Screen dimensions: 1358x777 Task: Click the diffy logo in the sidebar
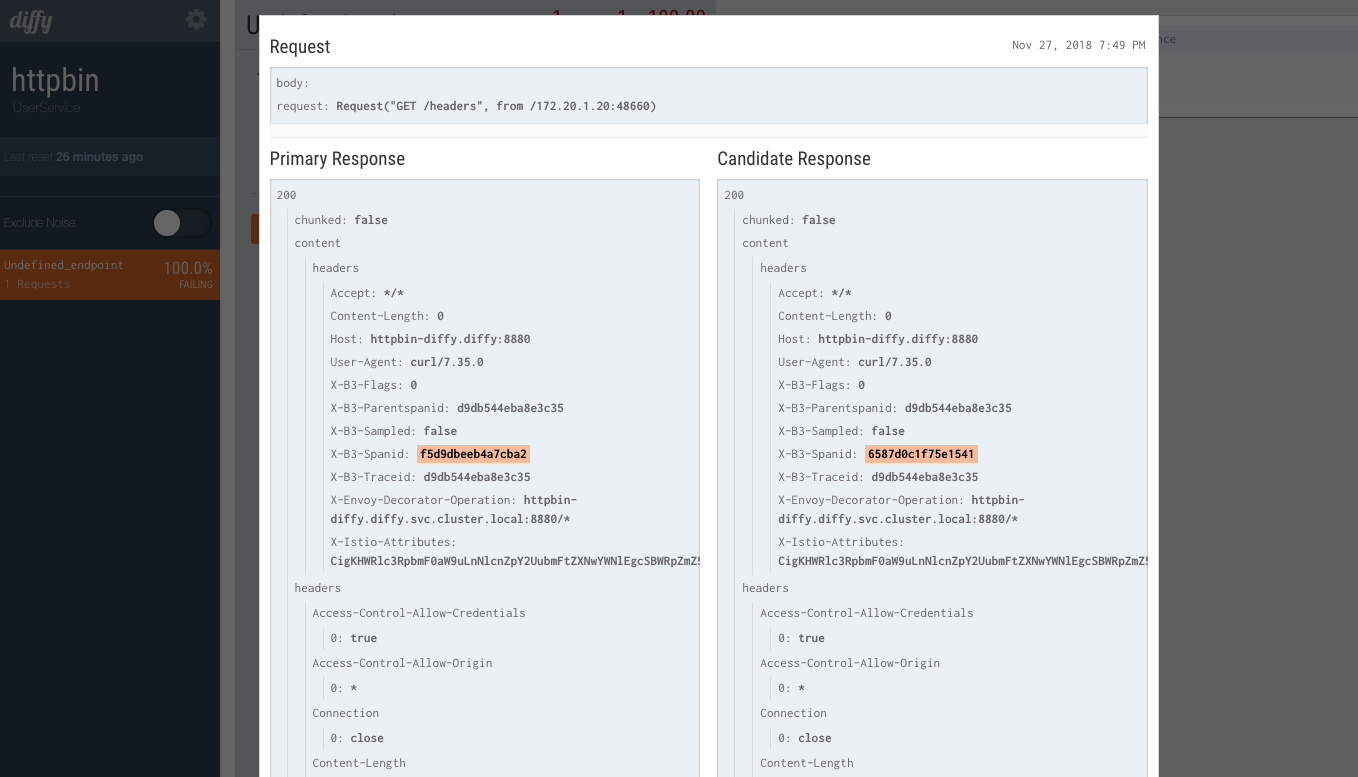coord(31,21)
